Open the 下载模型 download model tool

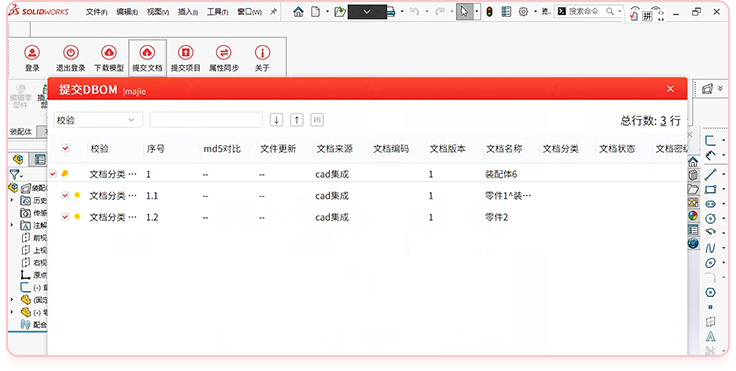[x=109, y=53]
